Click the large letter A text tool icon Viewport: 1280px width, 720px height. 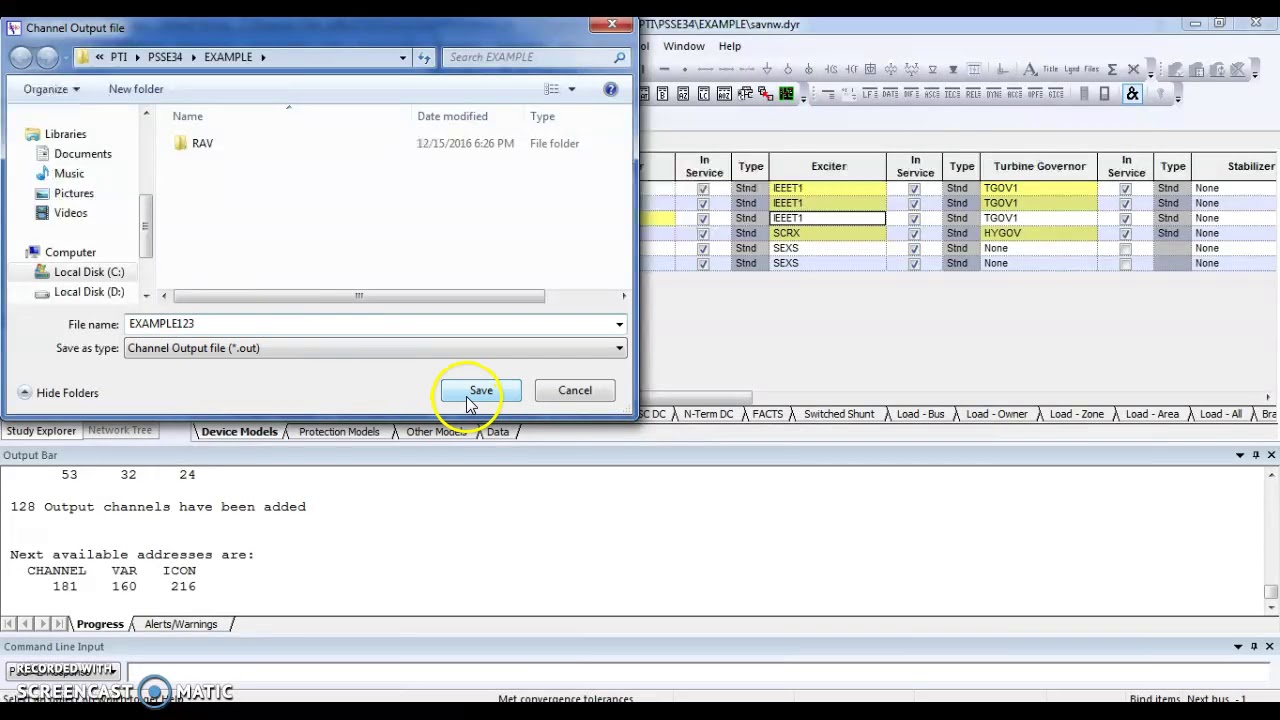[x=1029, y=69]
